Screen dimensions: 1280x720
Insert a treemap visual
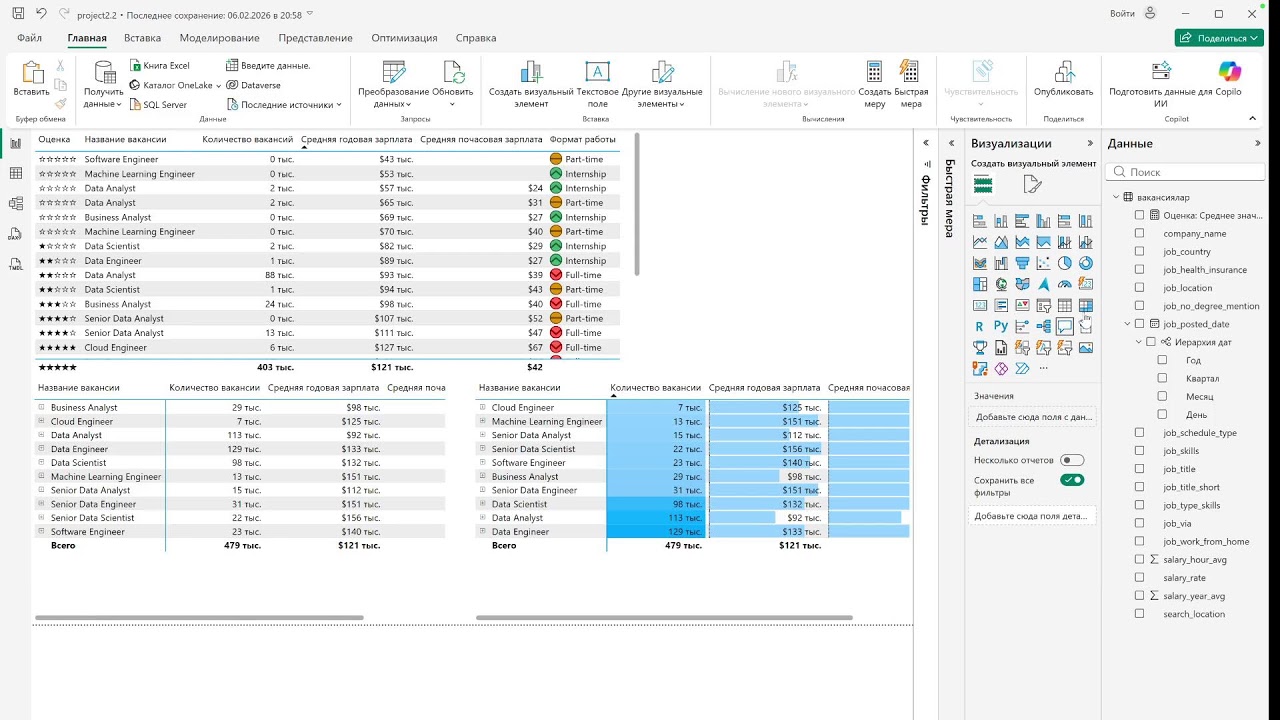(980, 284)
